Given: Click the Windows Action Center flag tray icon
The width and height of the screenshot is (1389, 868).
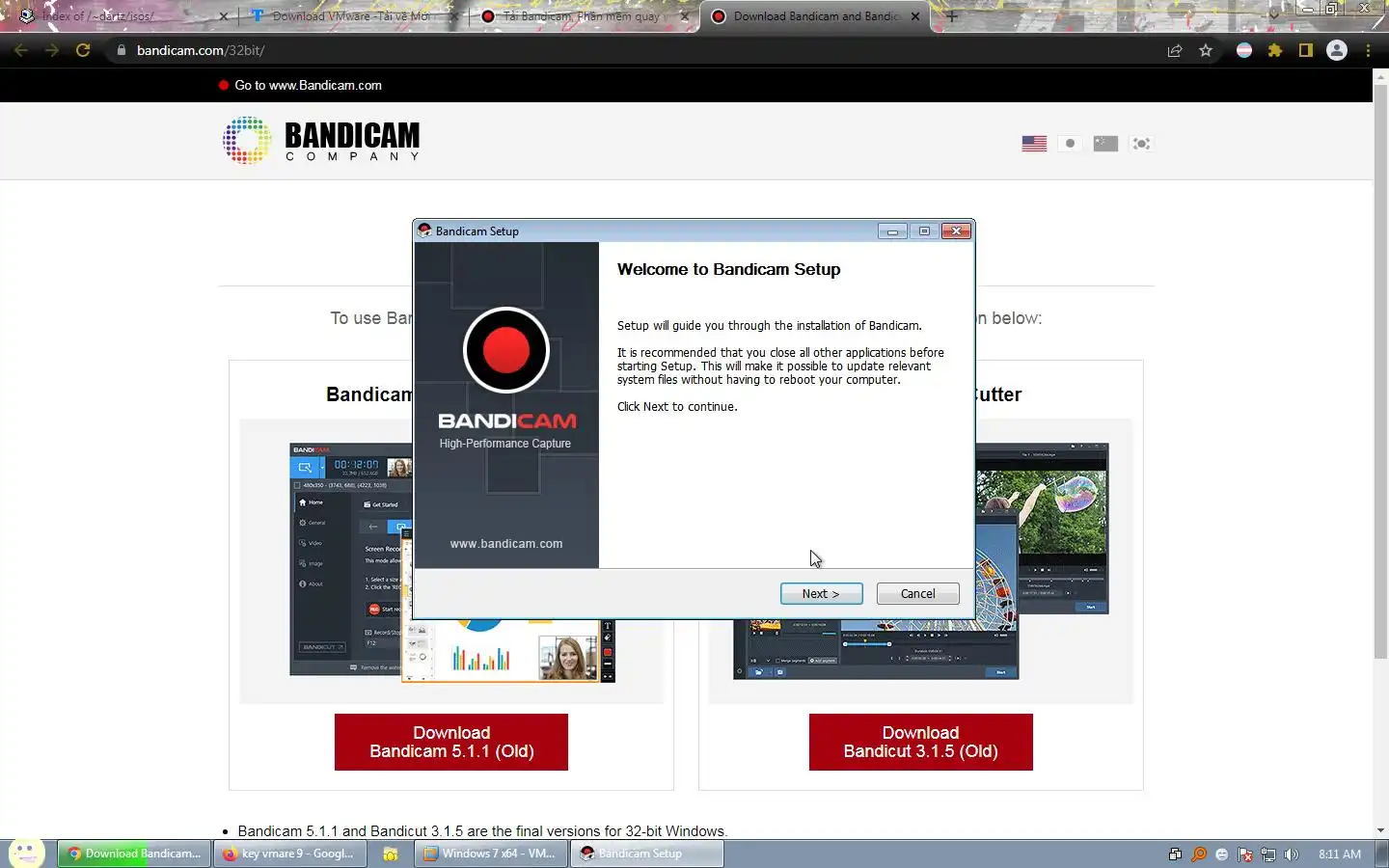Looking at the screenshot, I should click(x=1245, y=854).
